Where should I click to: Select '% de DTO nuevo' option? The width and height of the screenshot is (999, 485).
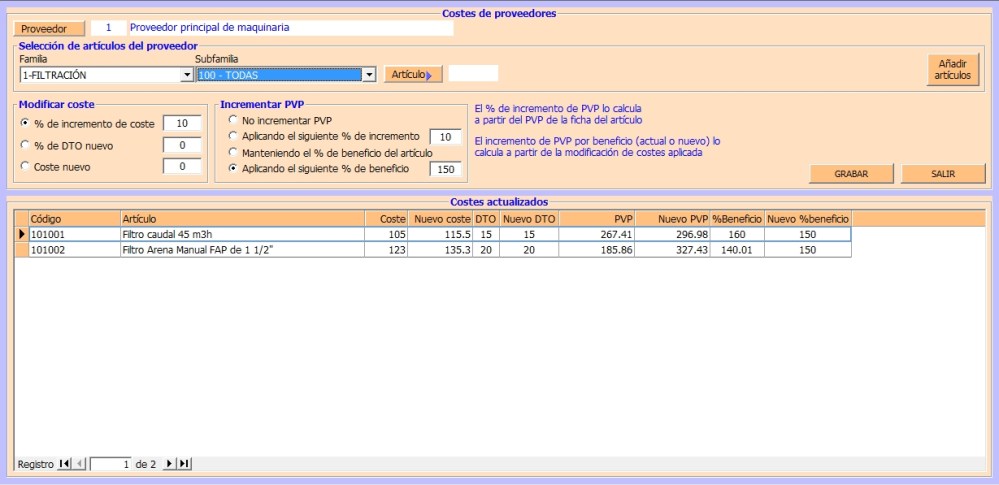pyautogui.click(x=25, y=145)
